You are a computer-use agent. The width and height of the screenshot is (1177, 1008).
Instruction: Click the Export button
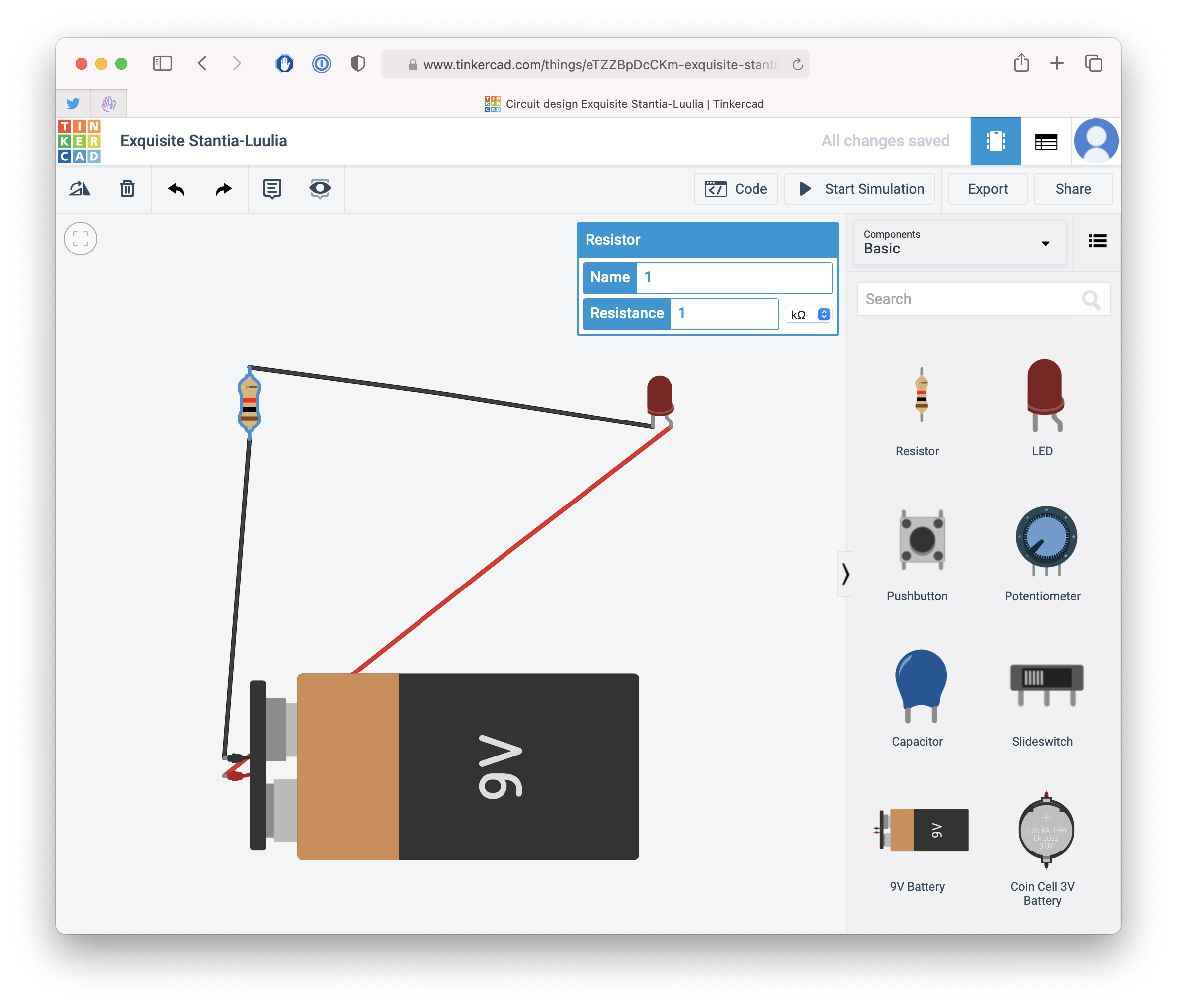point(987,189)
